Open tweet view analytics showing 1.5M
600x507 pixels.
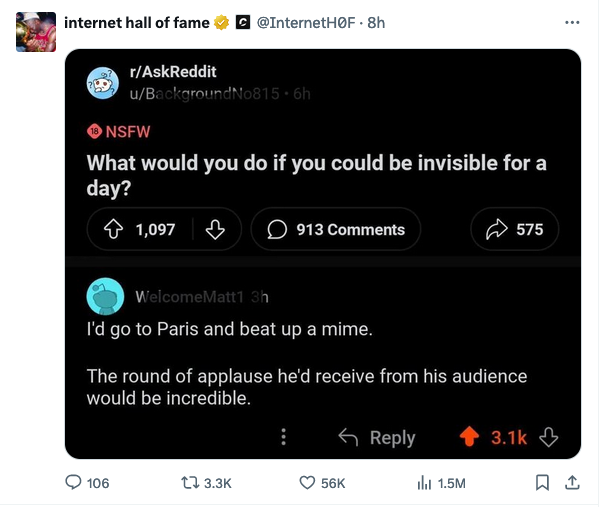(x=424, y=483)
